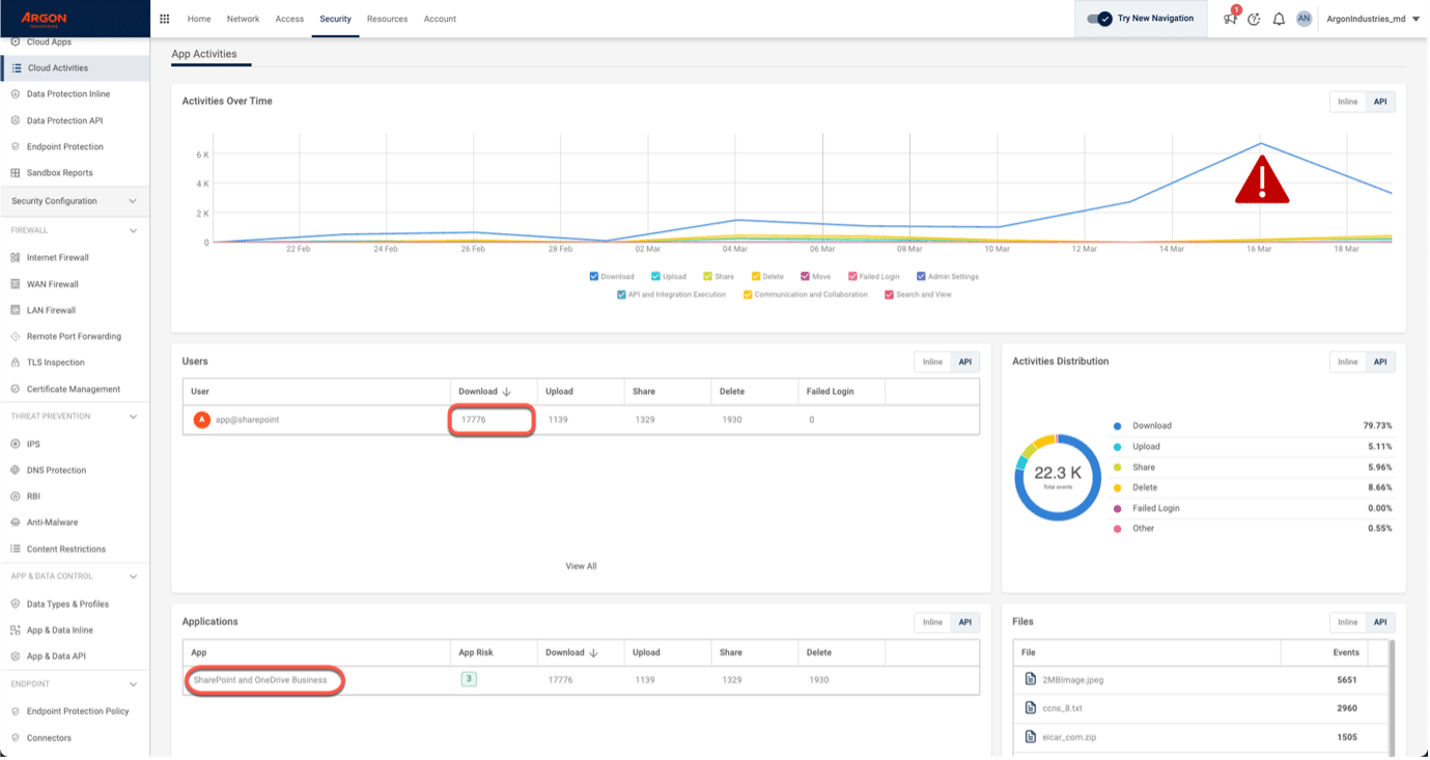Click the Files list scrollbar
1430x760 pixels.
point(1391,697)
